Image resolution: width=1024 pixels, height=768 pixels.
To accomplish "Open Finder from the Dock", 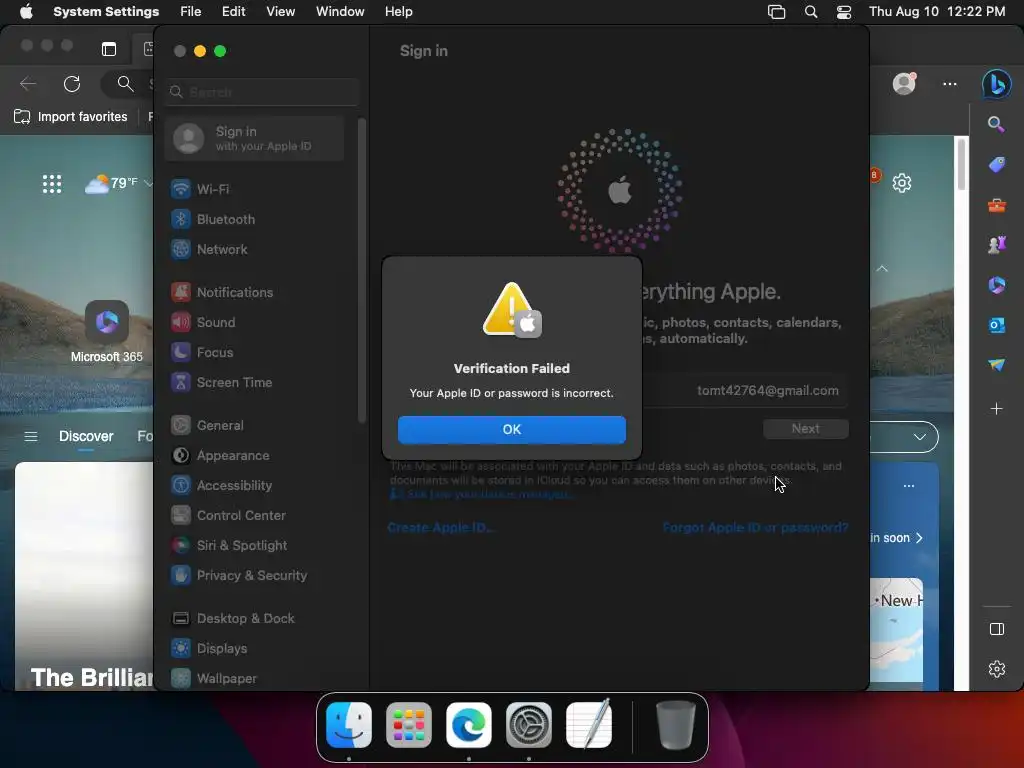I will click(349, 725).
